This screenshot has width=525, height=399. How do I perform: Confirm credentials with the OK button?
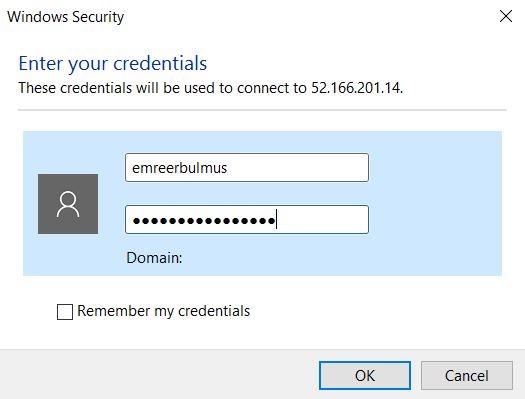tap(365, 375)
